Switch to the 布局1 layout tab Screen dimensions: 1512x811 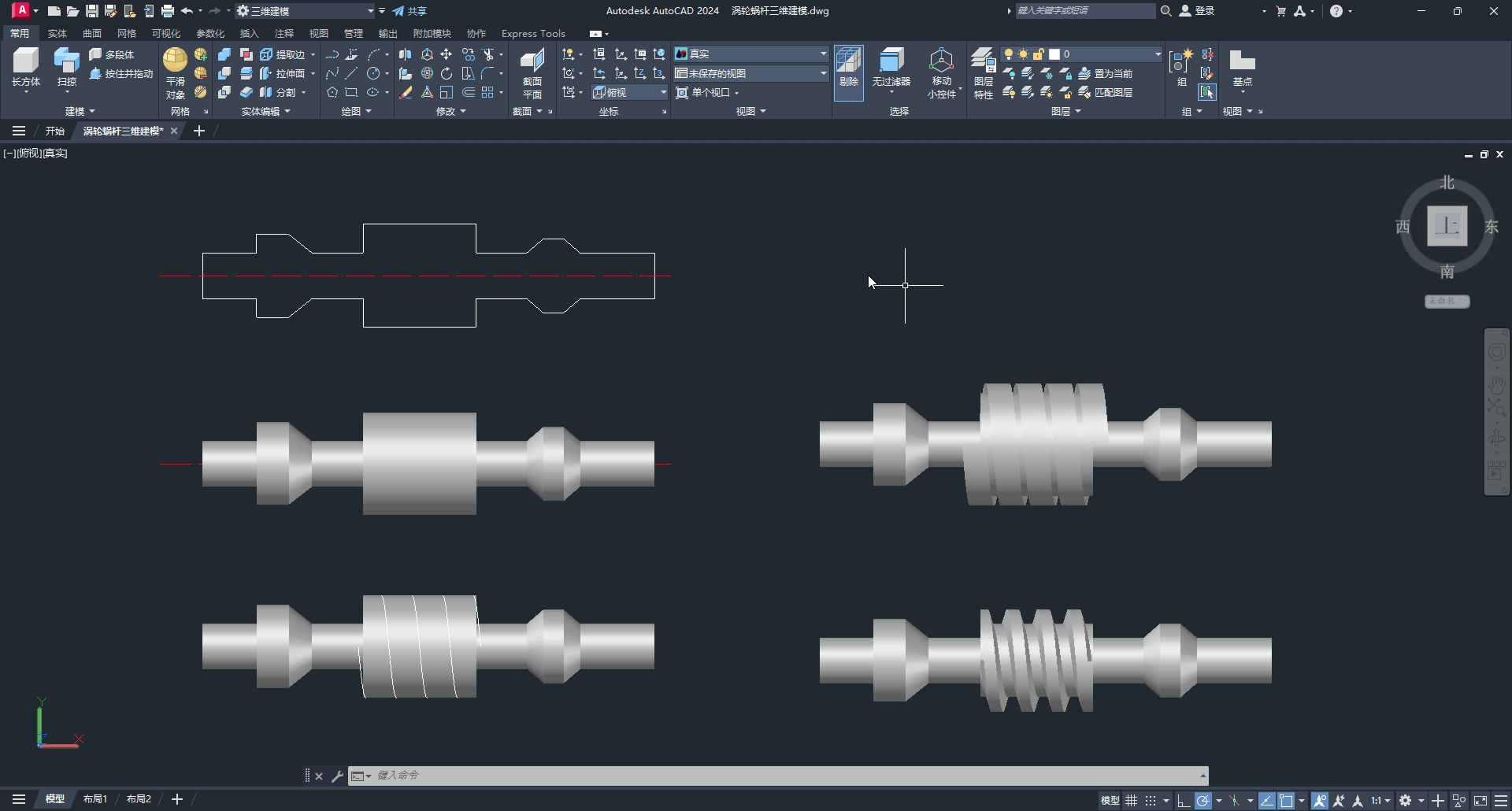tap(94, 799)
